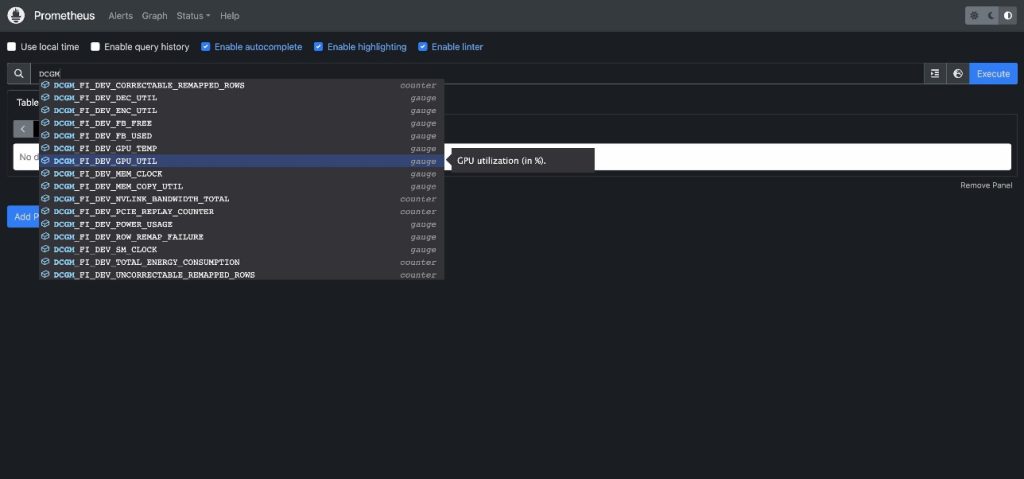
Task: Open the metrics explorer globe icon
Action: [957, 74]
